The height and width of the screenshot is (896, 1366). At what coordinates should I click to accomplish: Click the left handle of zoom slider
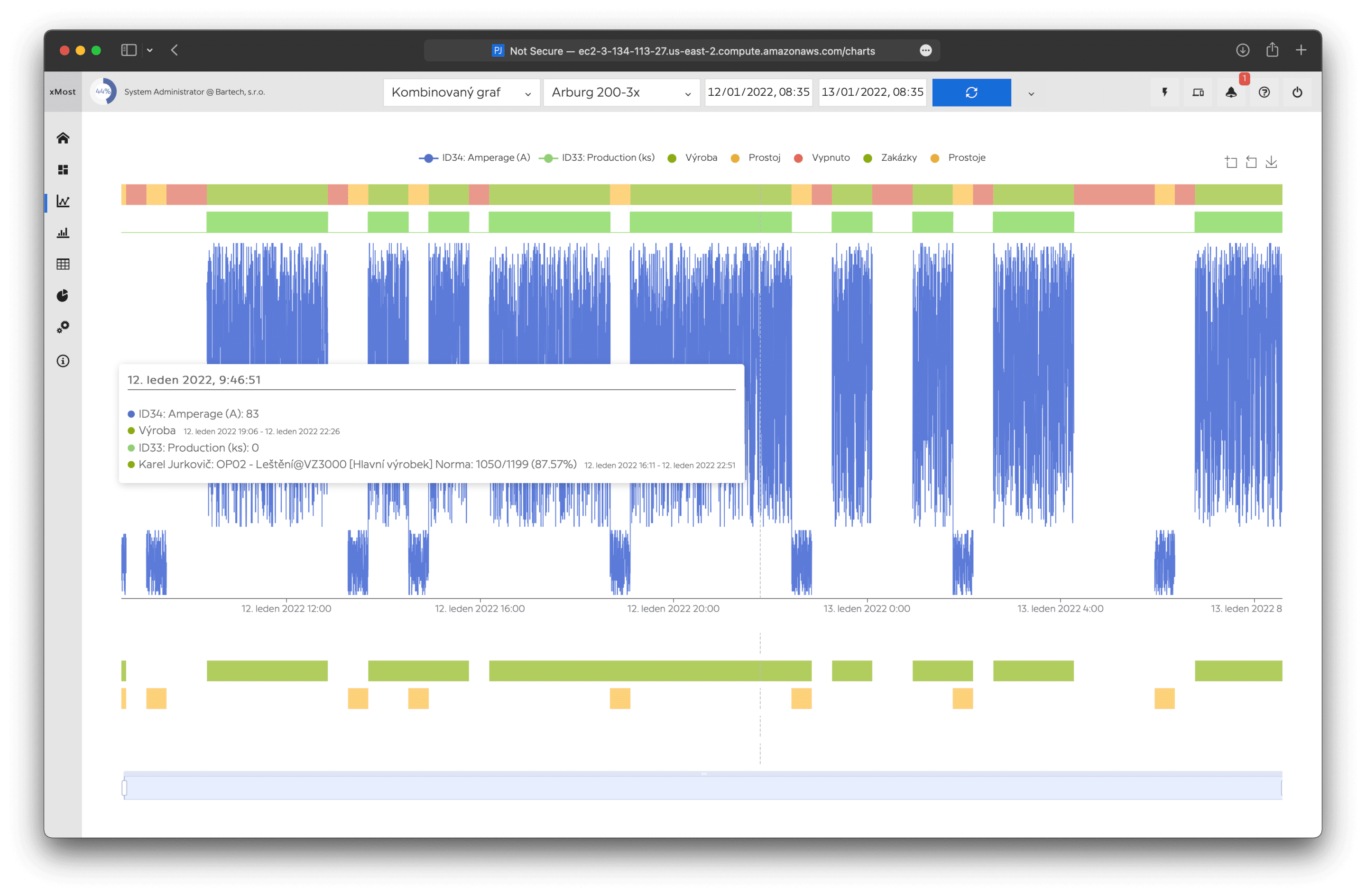[125, 788]
